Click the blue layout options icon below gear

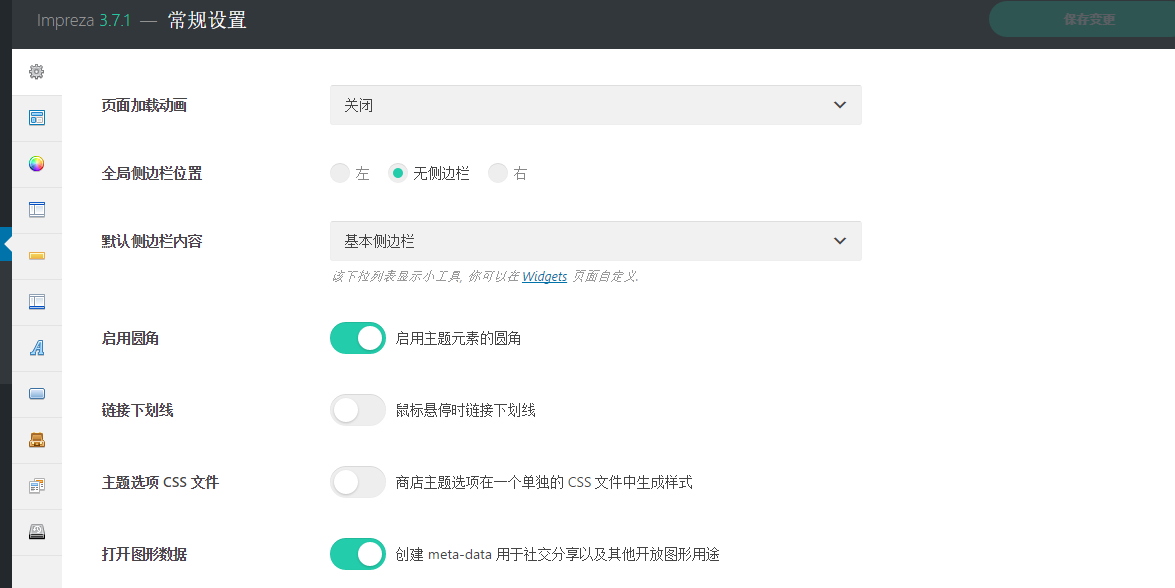(x=37, y=118)
